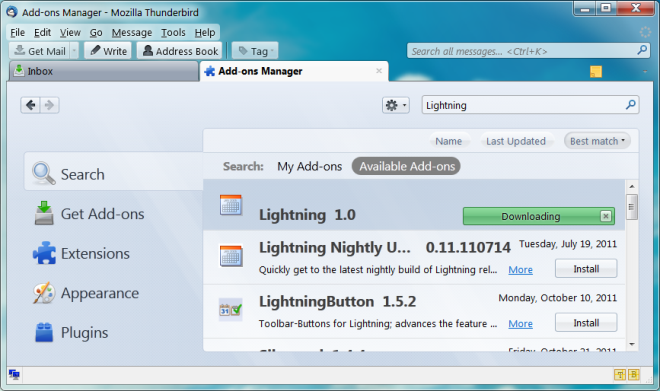Image resolution: width=660 pixels, height=391 pixels.
Task: Show My Add-ons search results
Action: pyautogui.click(x=309, y=166)
